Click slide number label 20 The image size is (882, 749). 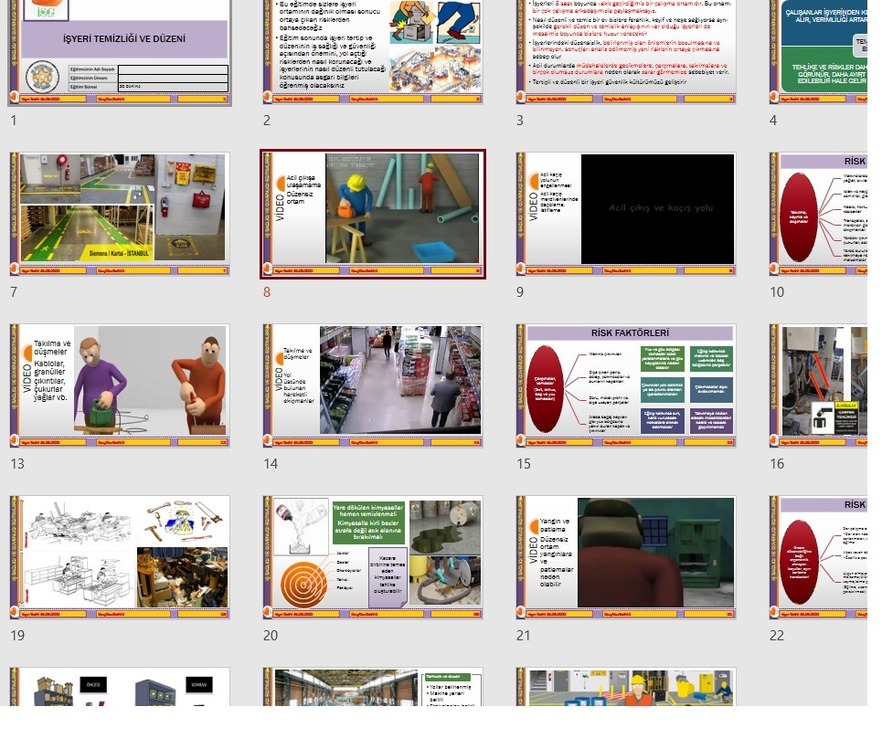point(271,635)
